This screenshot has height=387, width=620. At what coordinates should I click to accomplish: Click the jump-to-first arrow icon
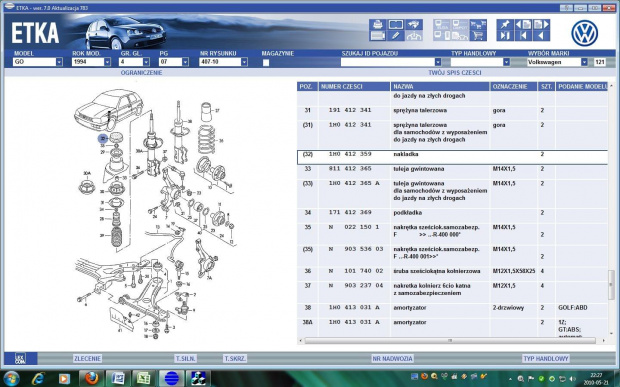[x=523, y=36]
